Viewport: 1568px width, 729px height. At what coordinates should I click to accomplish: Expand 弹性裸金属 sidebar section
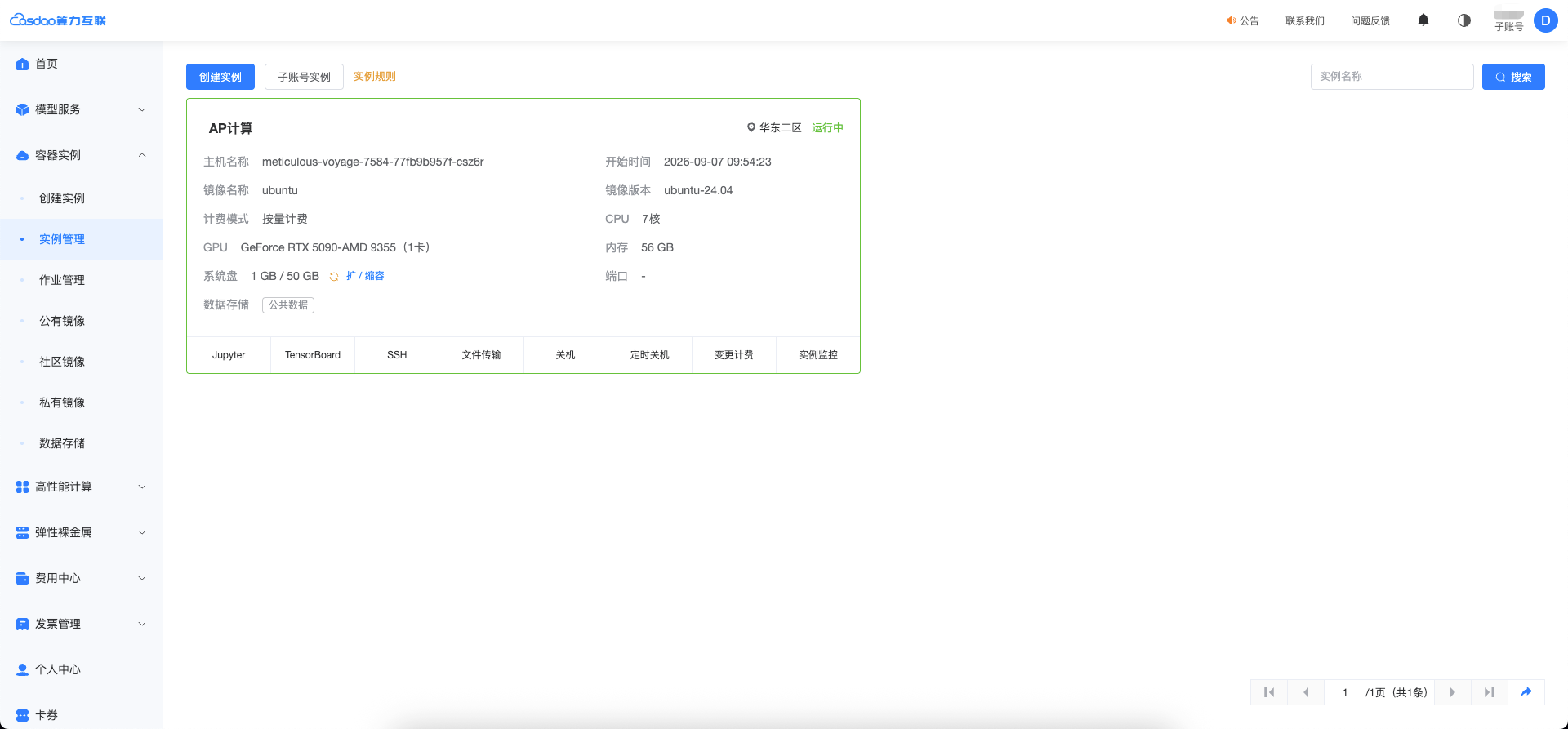82,532
